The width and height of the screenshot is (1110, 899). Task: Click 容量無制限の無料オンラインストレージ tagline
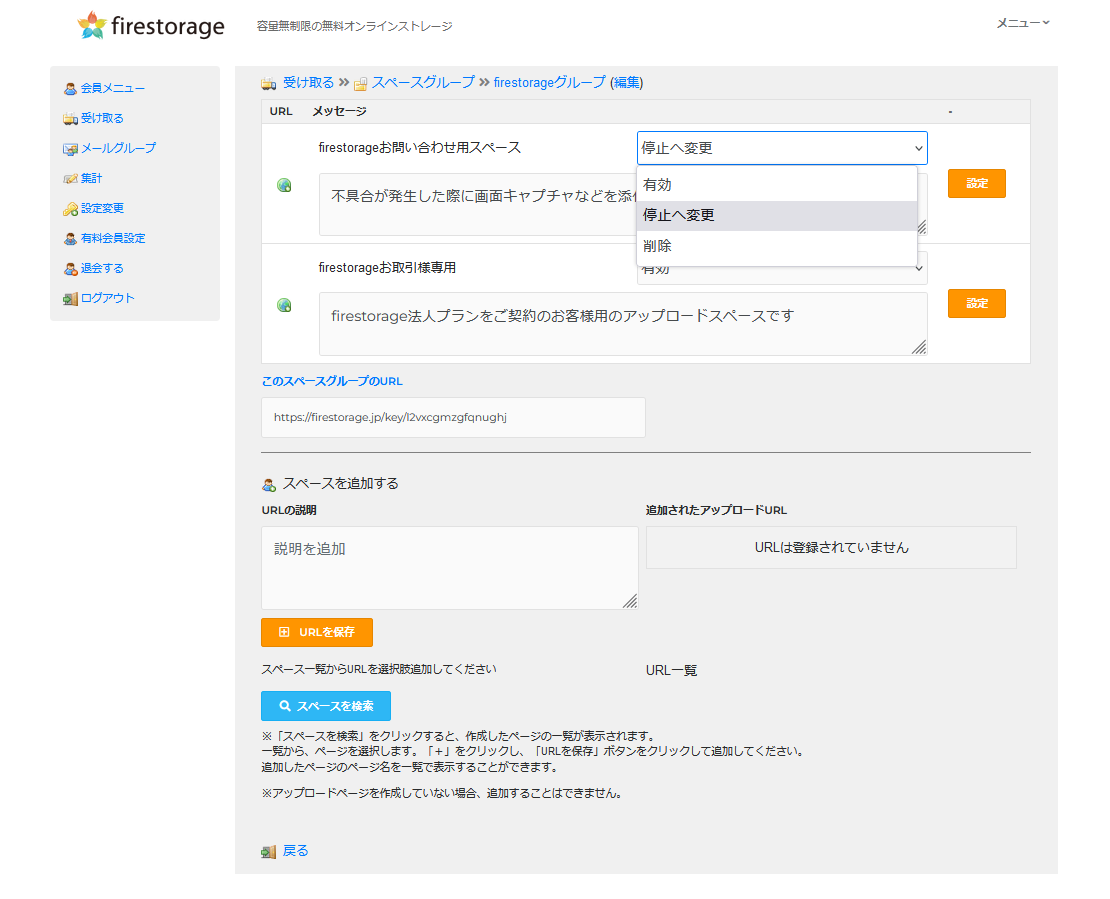354,26
